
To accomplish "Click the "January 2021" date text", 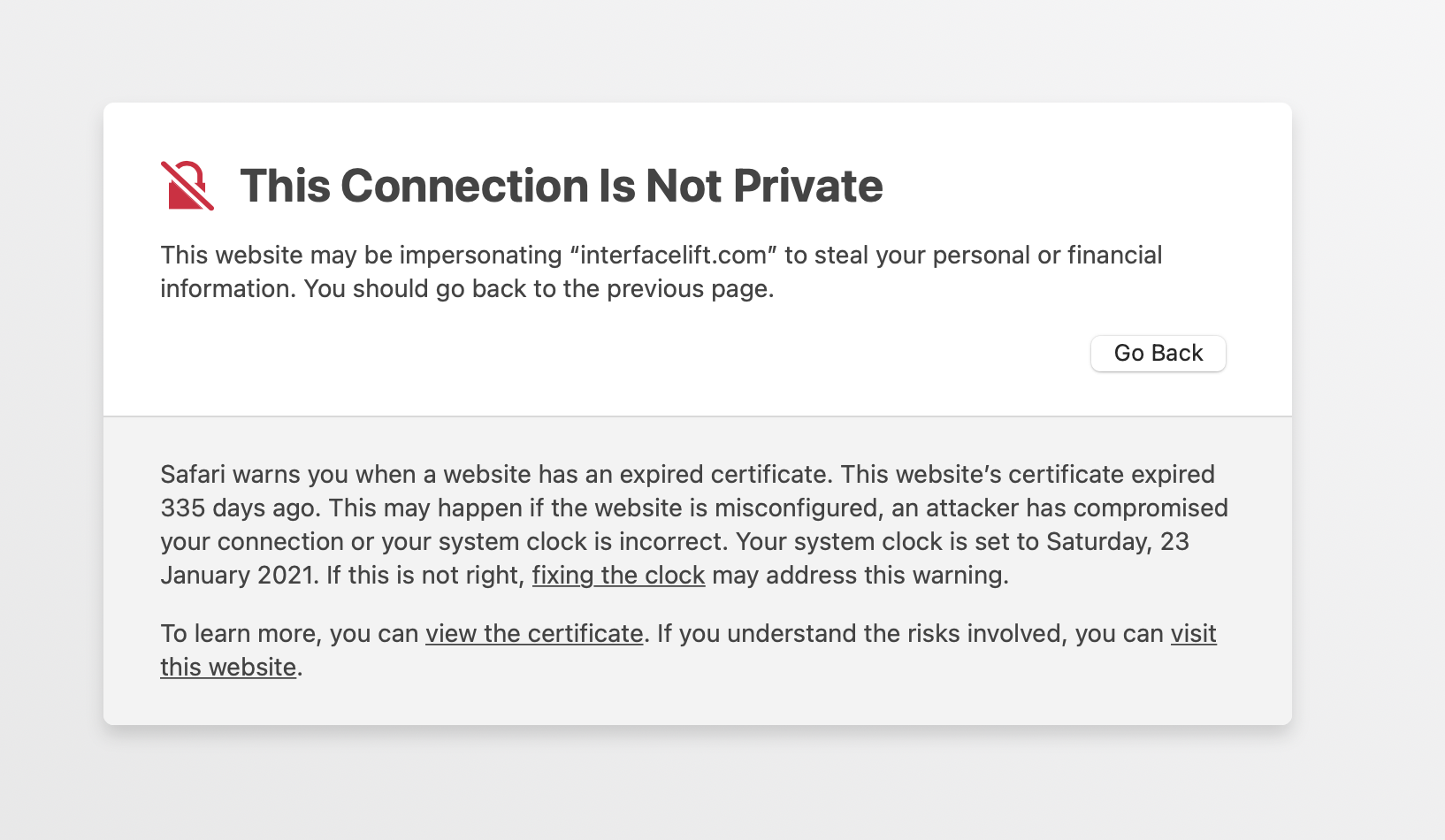I will 237,576.
